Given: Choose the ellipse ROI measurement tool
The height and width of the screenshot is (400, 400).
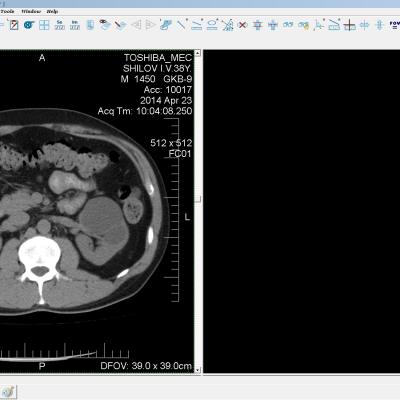Looking at the screenshot, I should click(212, 25).
